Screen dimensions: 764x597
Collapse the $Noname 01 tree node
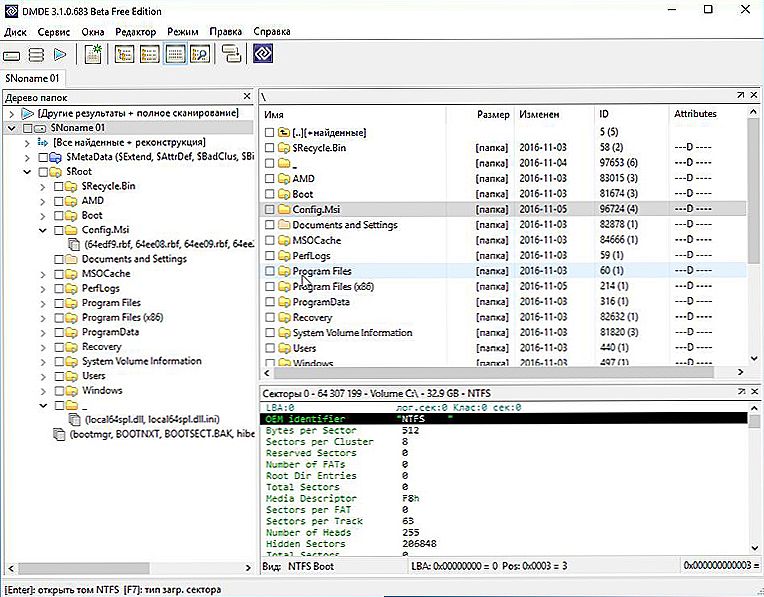12,128
